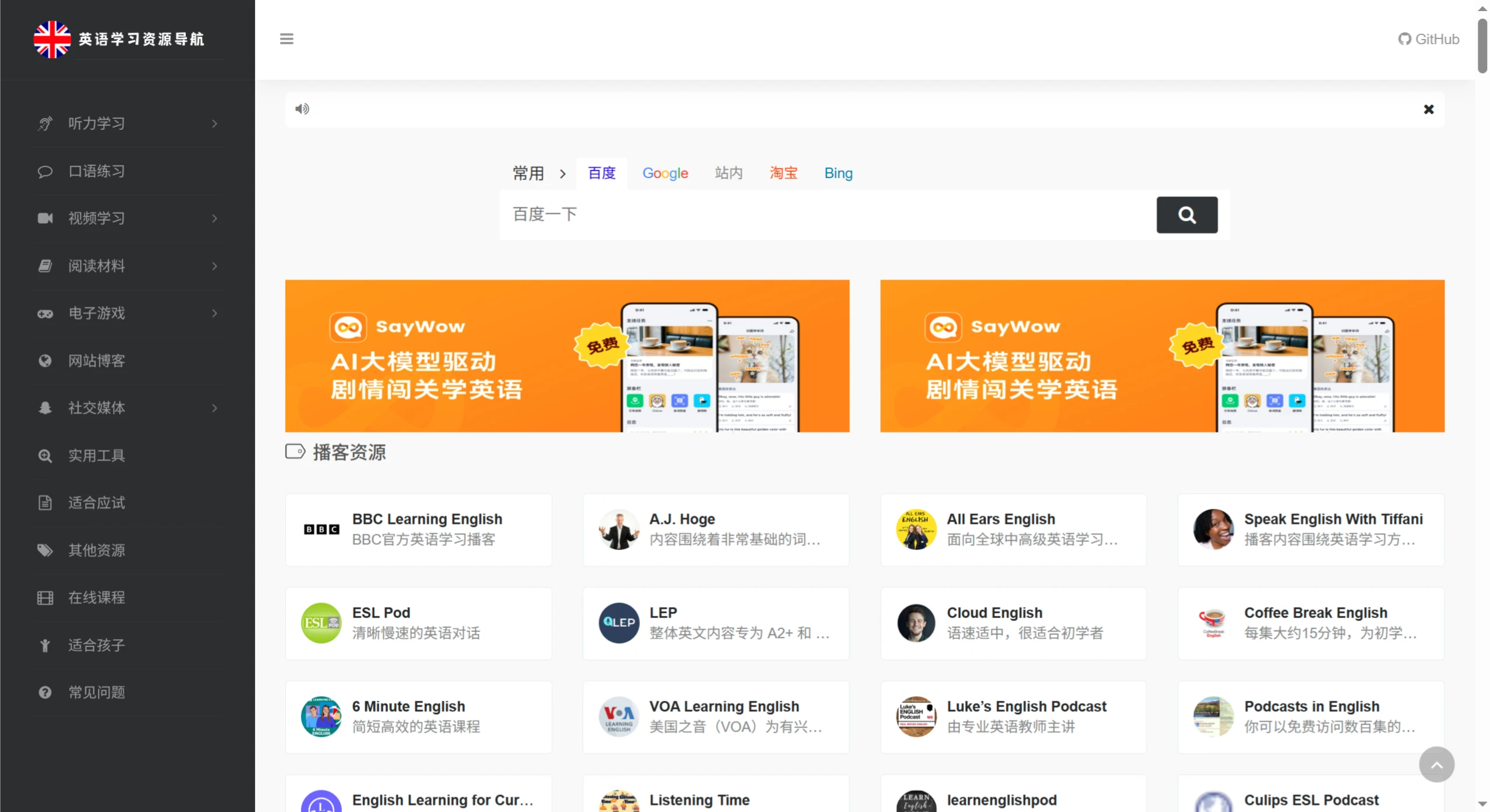Select the 站内 search tab
The width and height of the screenshot is (1490, 812).
pos(728,174)
